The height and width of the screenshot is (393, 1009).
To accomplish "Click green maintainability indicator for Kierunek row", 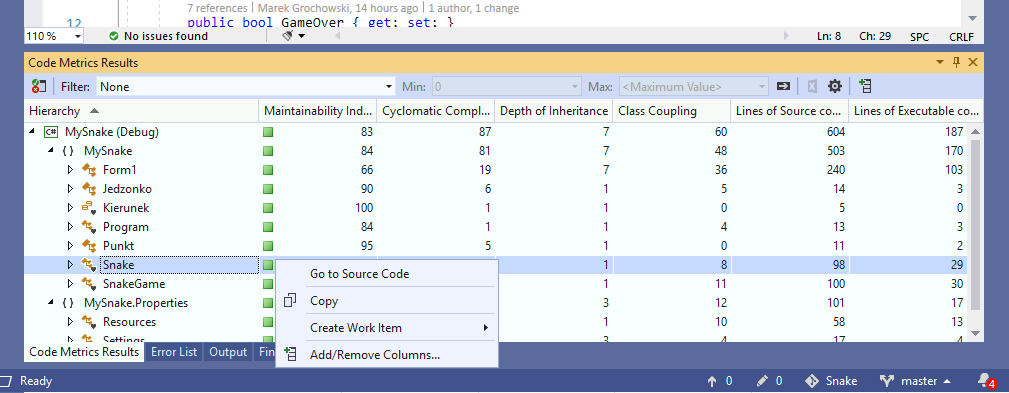I will tap(268, 208).
